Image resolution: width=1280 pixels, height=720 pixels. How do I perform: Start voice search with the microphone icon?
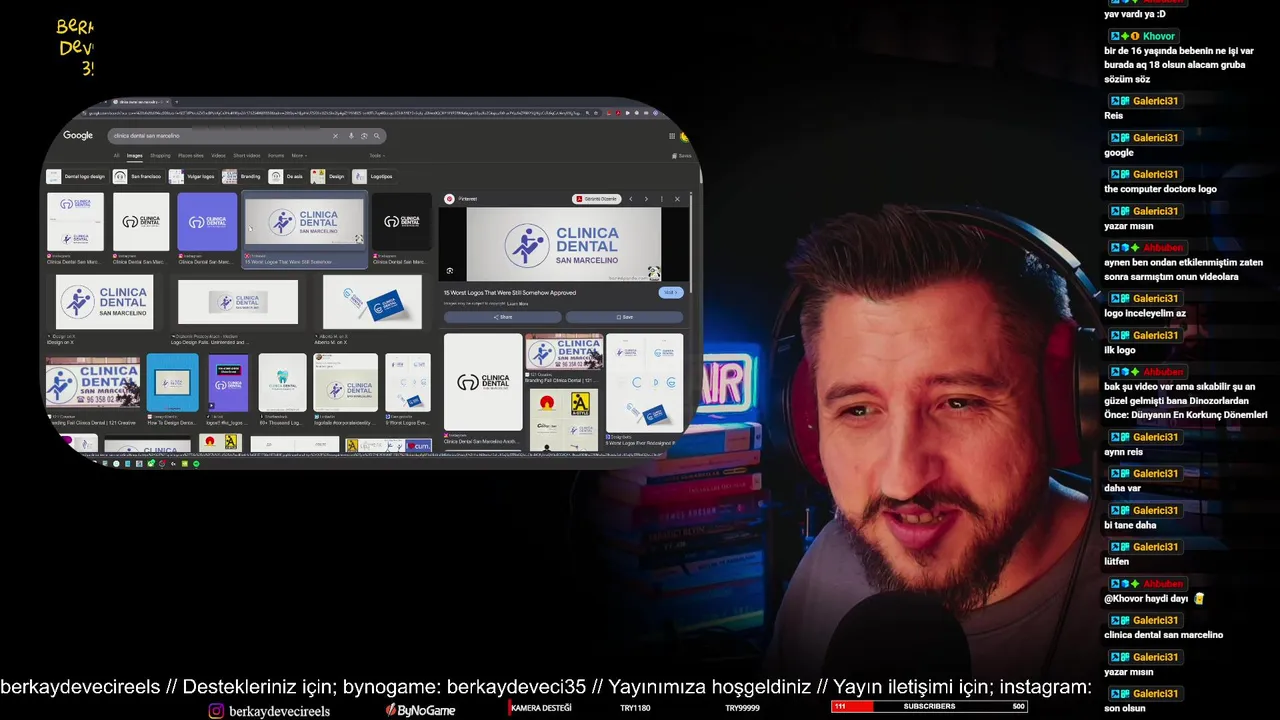[351, 136]
